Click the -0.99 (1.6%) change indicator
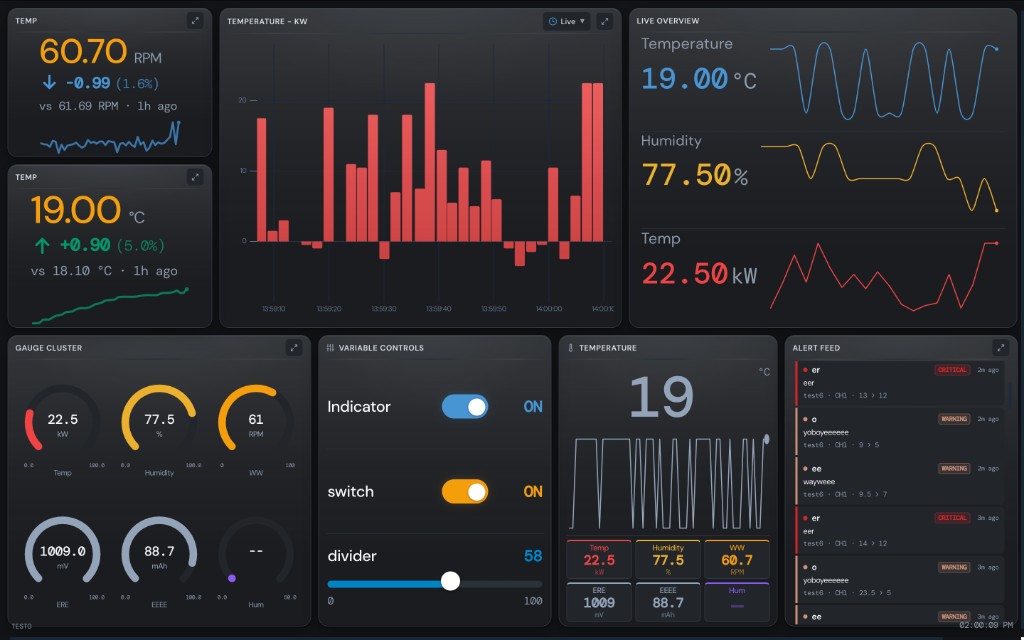 [100, 84]
